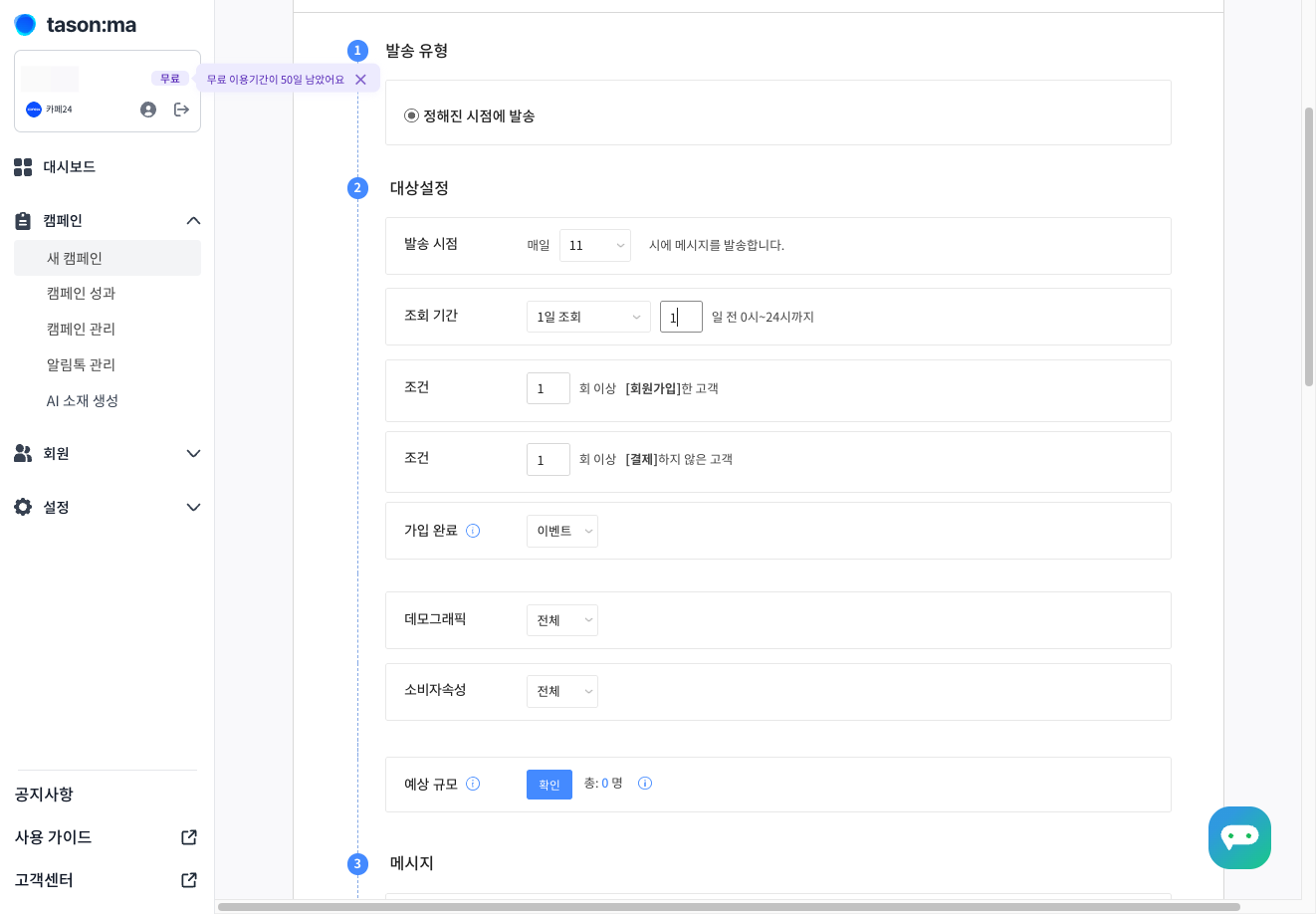This screenshot has width=1316, height=914.
Task: Click info icon after 총 0 명
Action: tap(645, 784)
